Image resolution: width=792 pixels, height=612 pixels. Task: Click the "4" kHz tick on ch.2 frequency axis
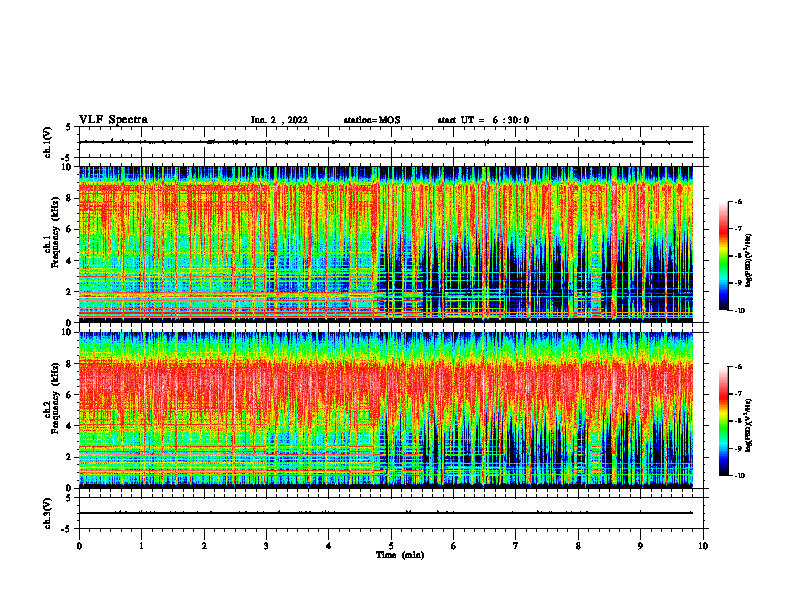tap(69, 426)
